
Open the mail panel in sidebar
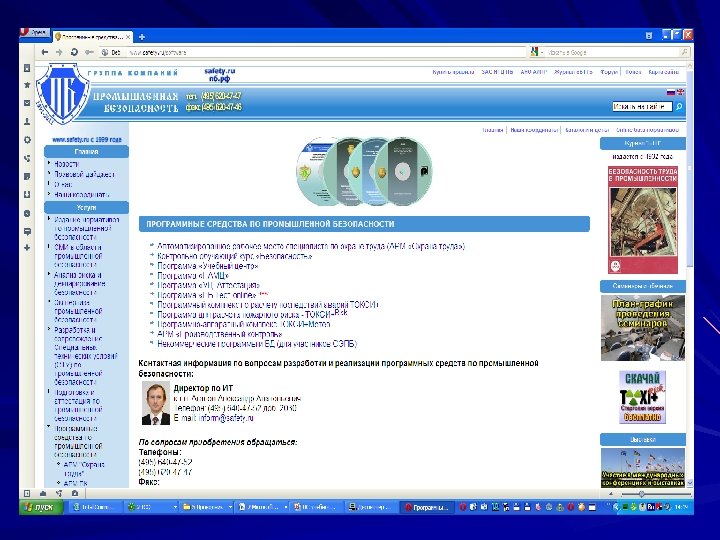click(27, 103)
